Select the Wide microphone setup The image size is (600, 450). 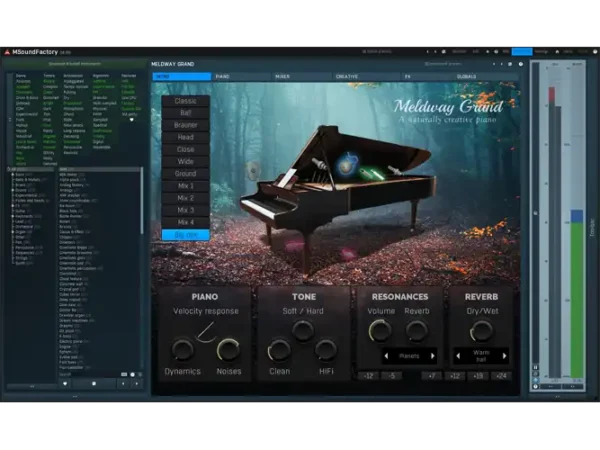coord(186,161)
